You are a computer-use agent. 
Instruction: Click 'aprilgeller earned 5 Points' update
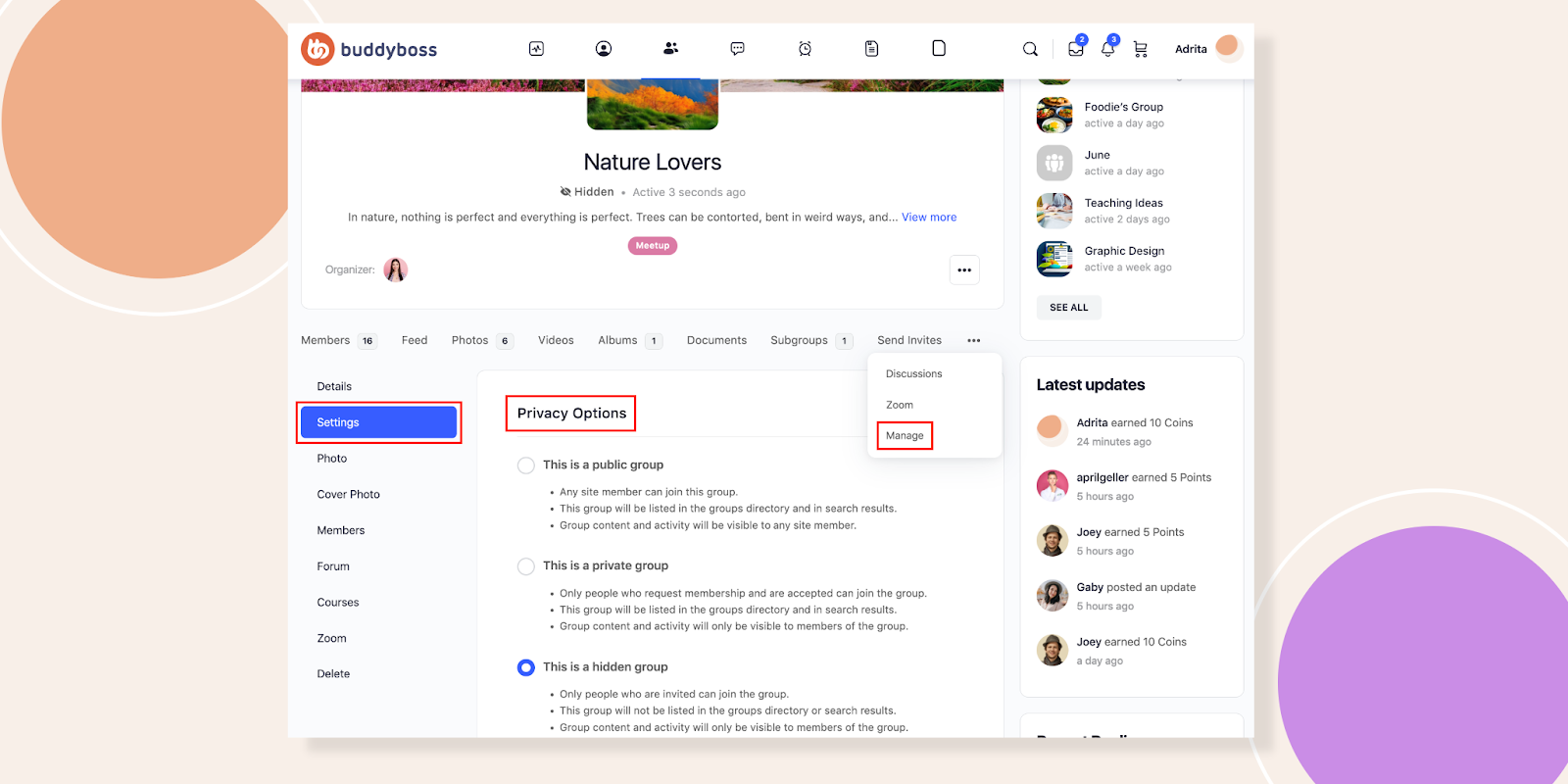click(x=1144, y=477)
